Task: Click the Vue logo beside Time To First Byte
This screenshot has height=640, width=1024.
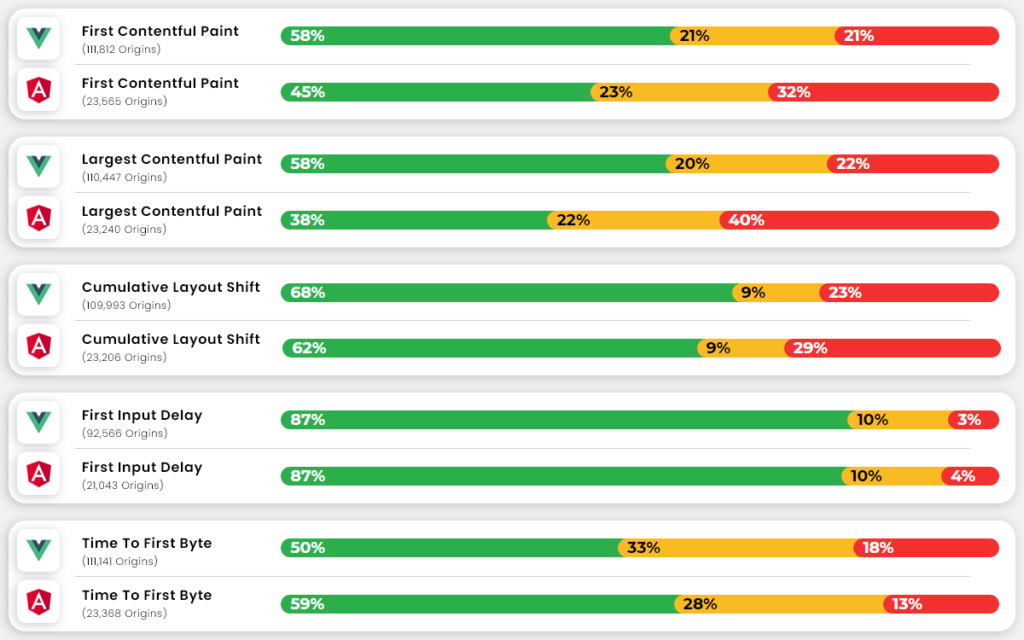Action: (39, 550)
